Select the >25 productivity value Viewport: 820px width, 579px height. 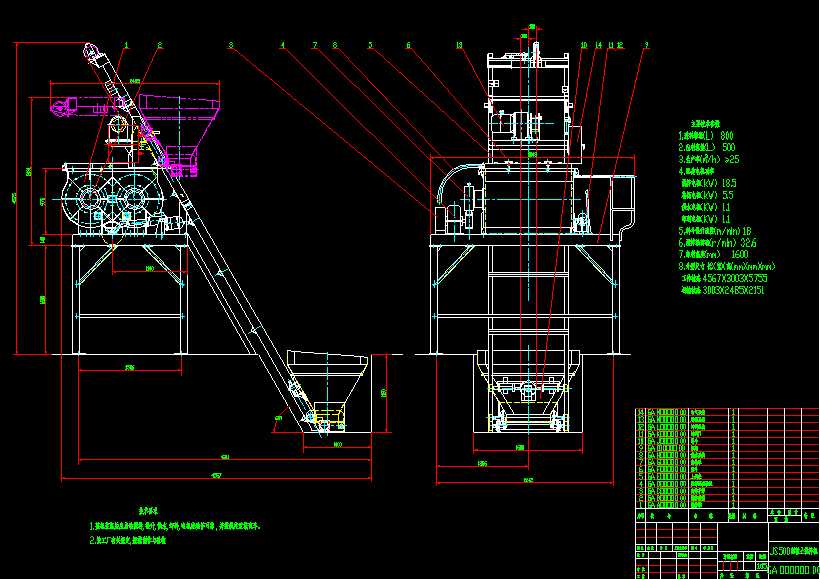point(732,159)
